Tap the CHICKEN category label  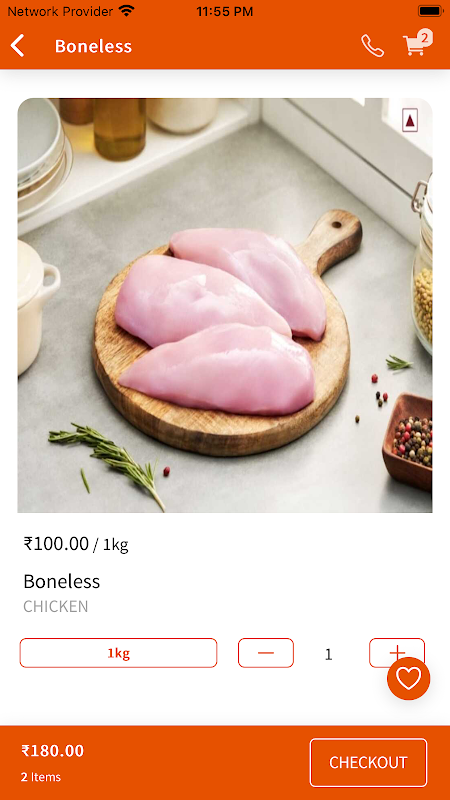click(x=56, y=606)
